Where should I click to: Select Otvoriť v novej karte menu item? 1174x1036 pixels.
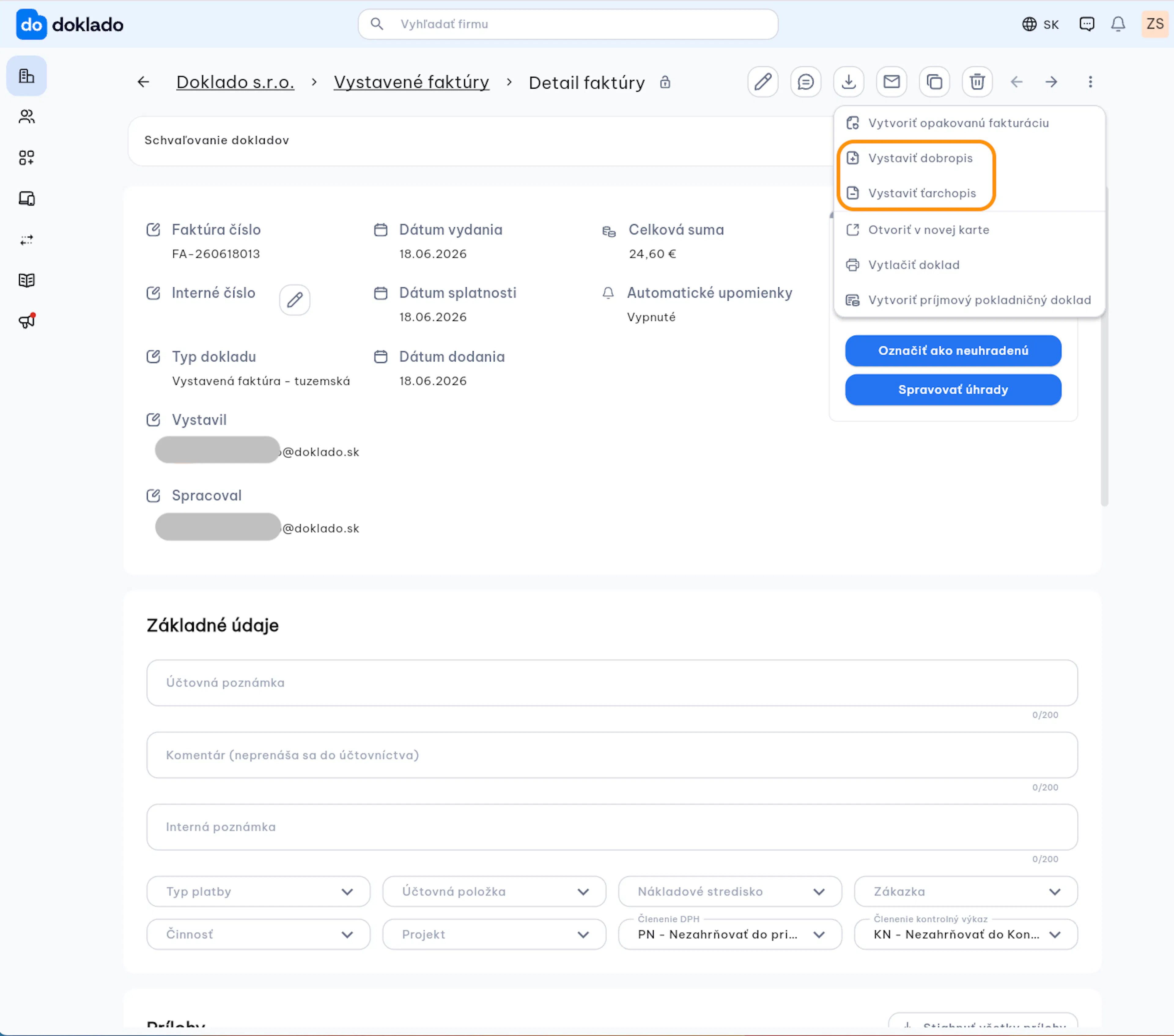(969, 230)
